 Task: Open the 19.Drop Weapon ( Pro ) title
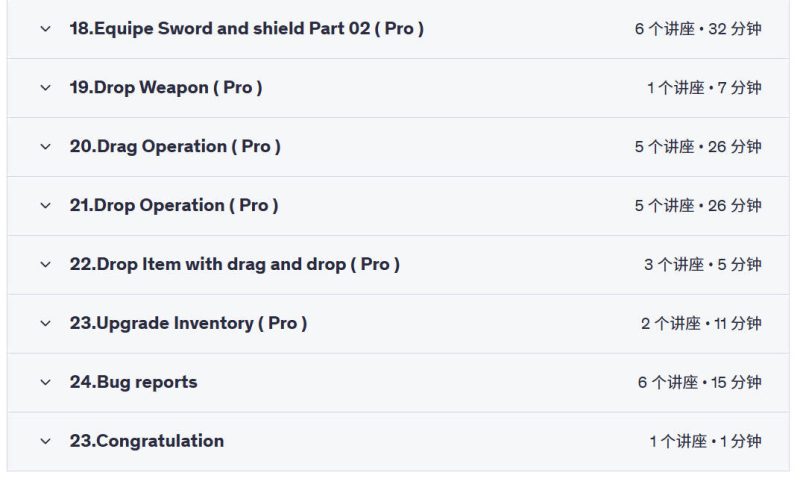click(x=166, y=88)
